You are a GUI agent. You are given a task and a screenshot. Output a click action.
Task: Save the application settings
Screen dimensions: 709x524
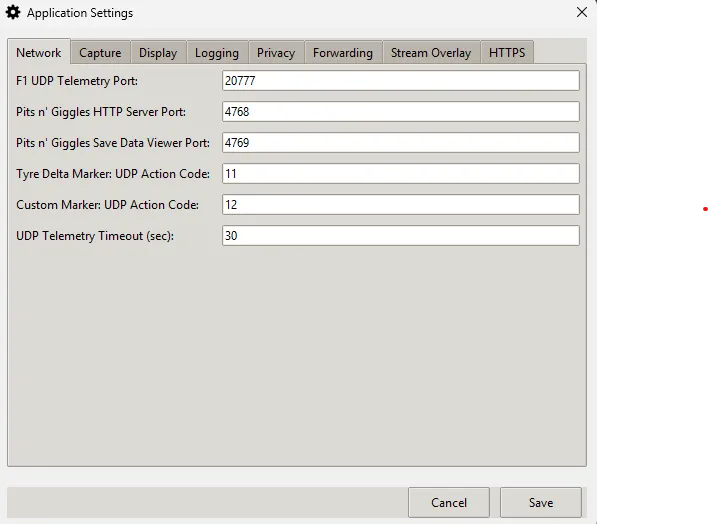pyautogui.click(x=541, y=502)
